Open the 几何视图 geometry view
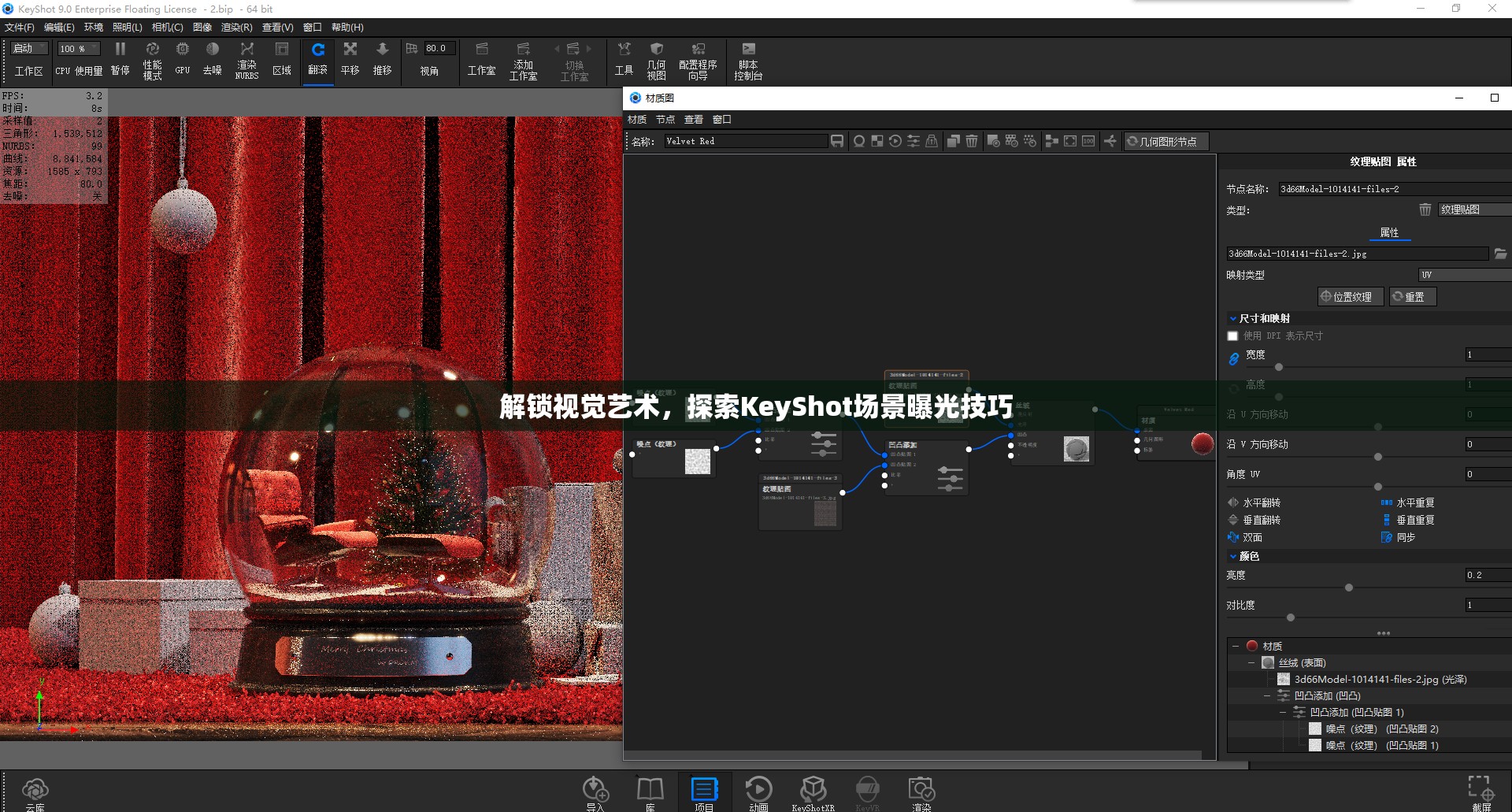 [657, 60]
